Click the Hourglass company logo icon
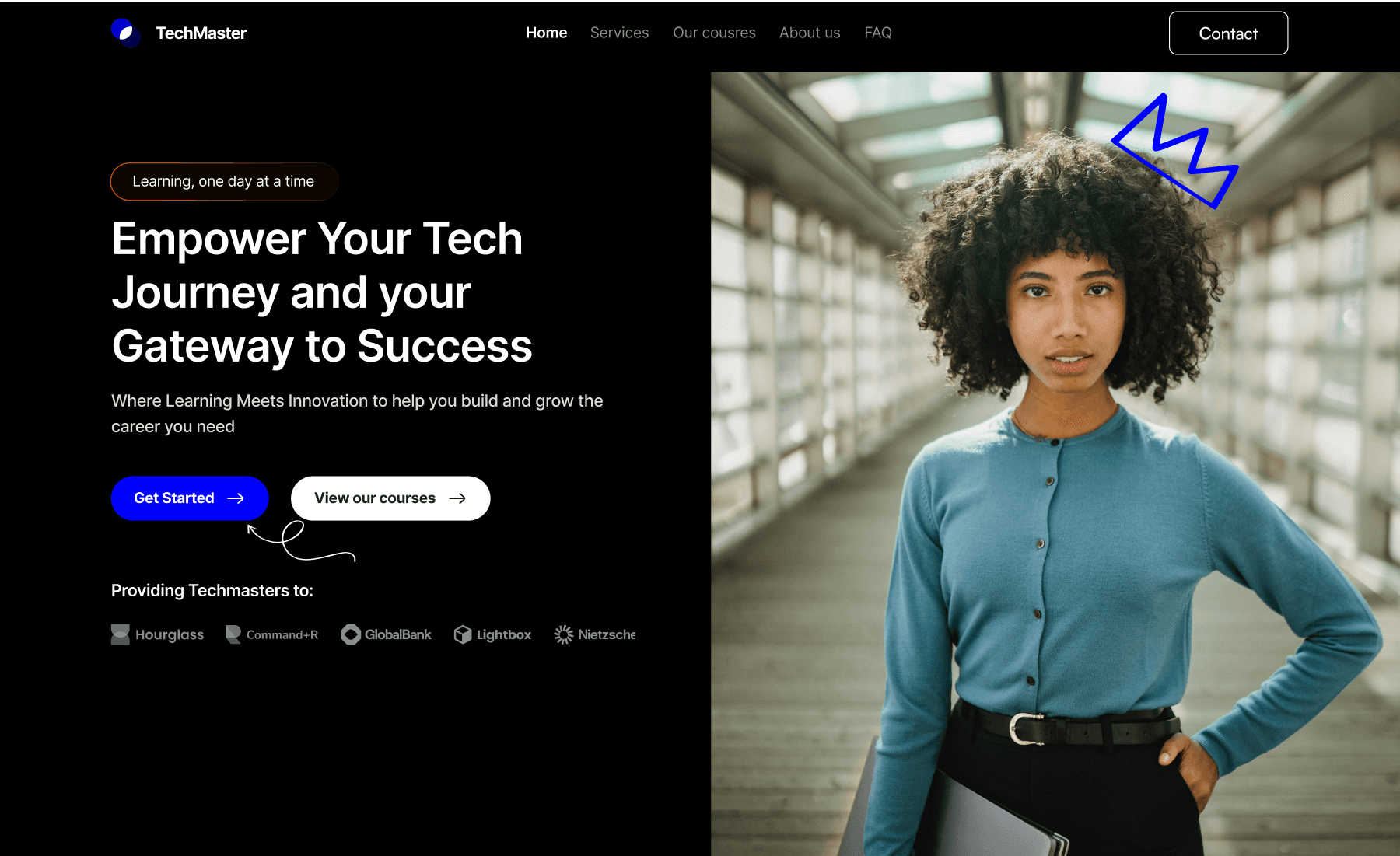Screen dimensions: 1400x856 [x=121, y=634]
